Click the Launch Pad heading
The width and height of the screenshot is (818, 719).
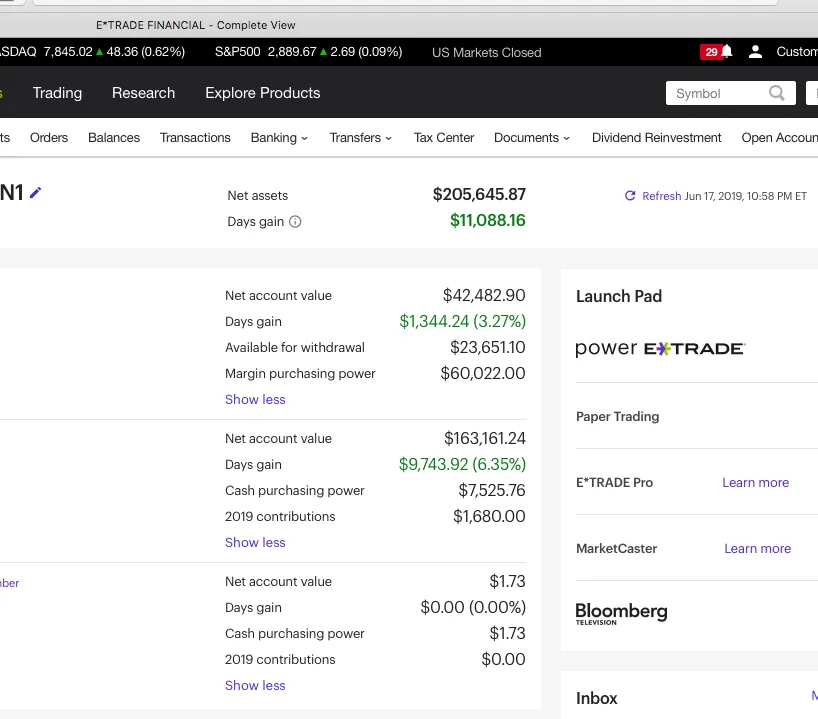click(619, 296)
